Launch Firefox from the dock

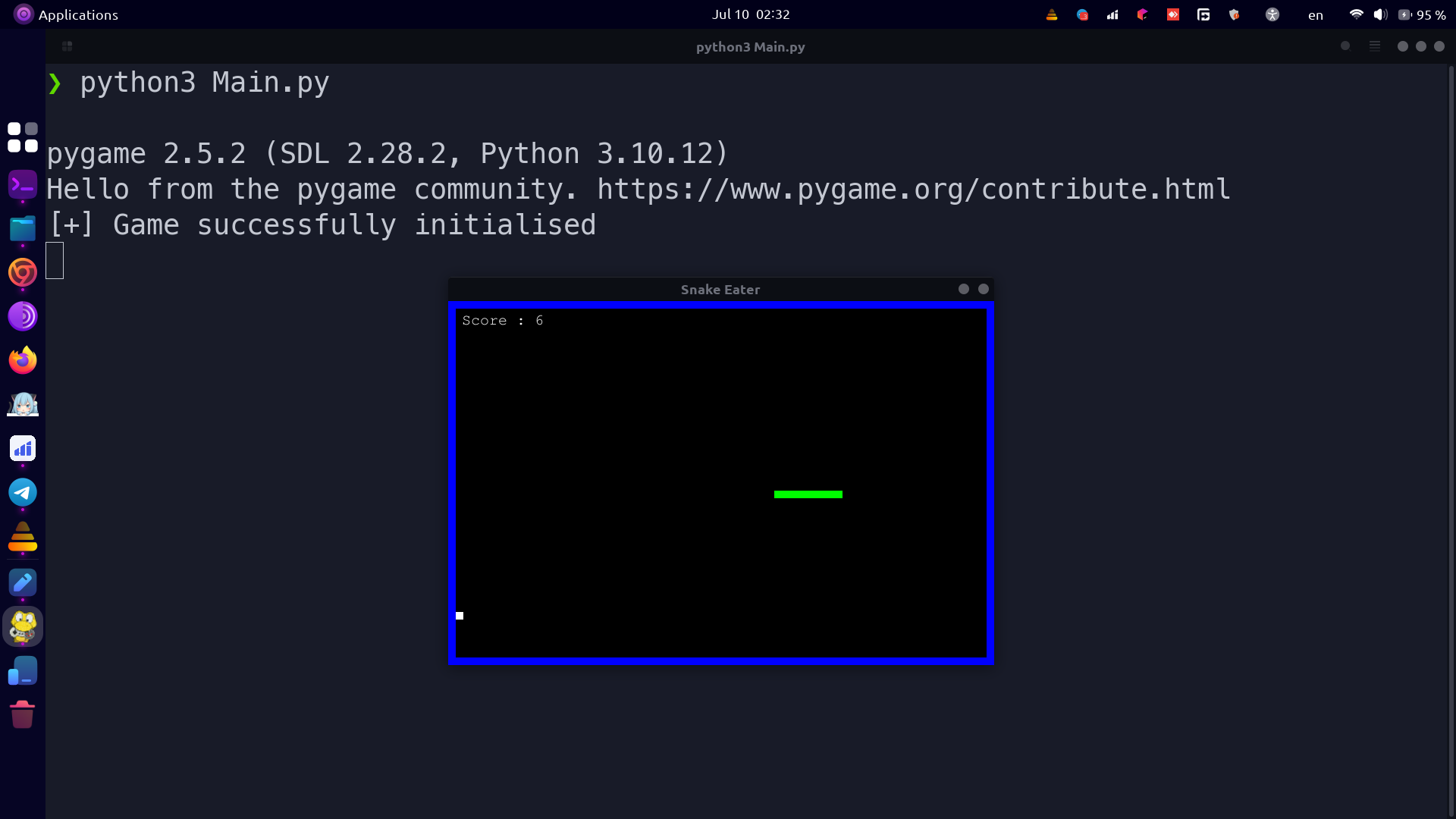click(23, 360)
